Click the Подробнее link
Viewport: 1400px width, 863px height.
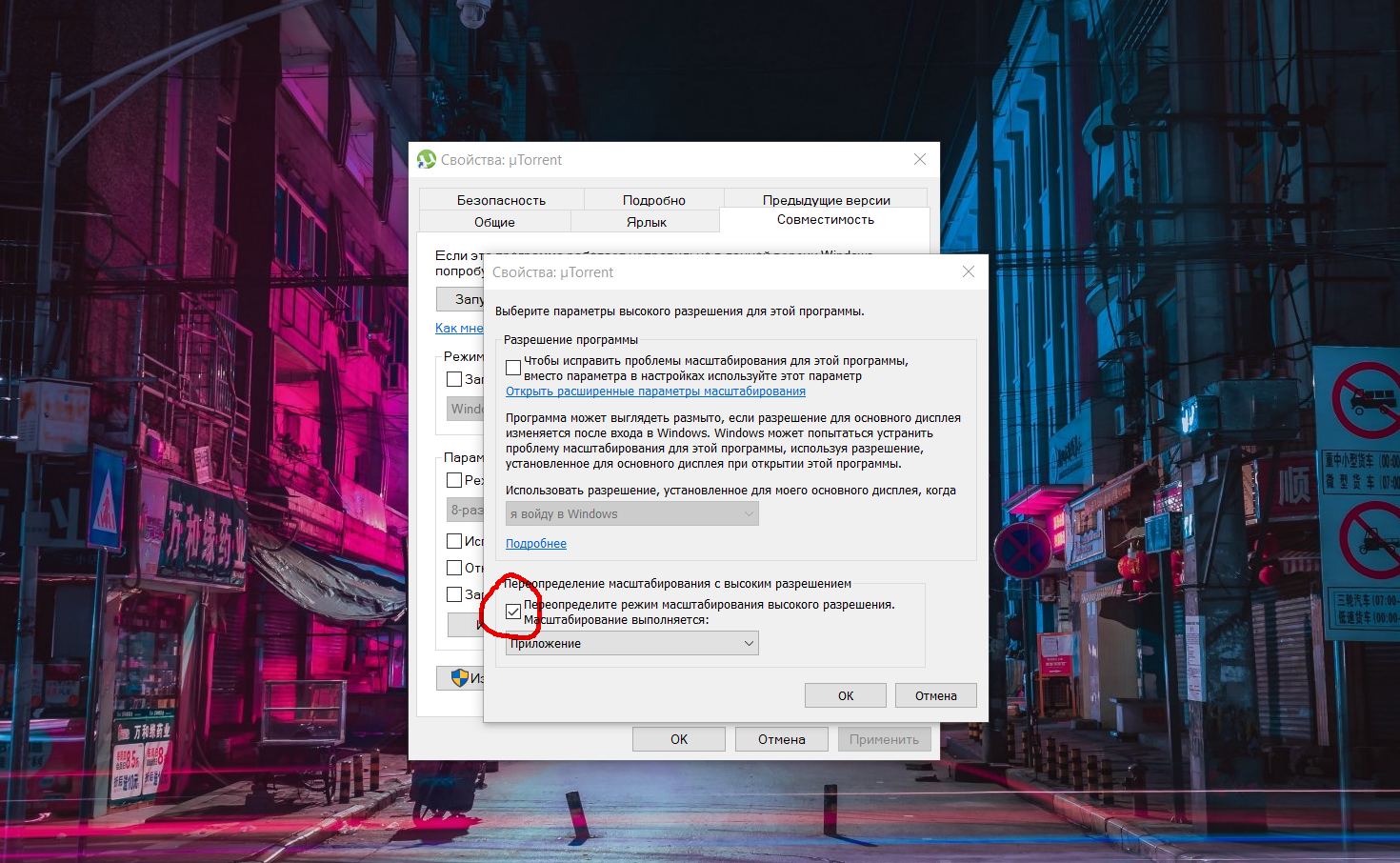[536, 544]
